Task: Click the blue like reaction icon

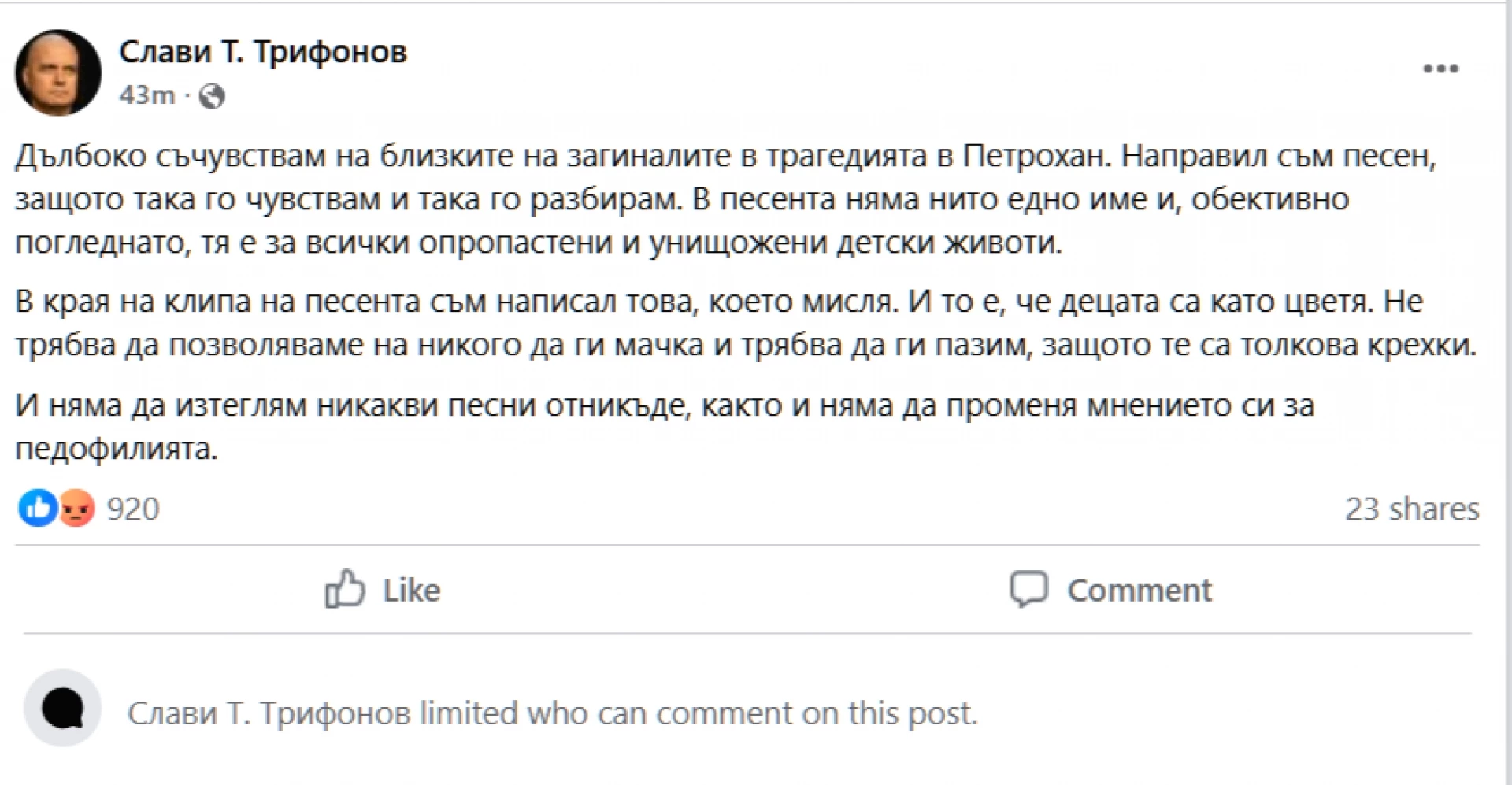Action: tap(37, 508)
